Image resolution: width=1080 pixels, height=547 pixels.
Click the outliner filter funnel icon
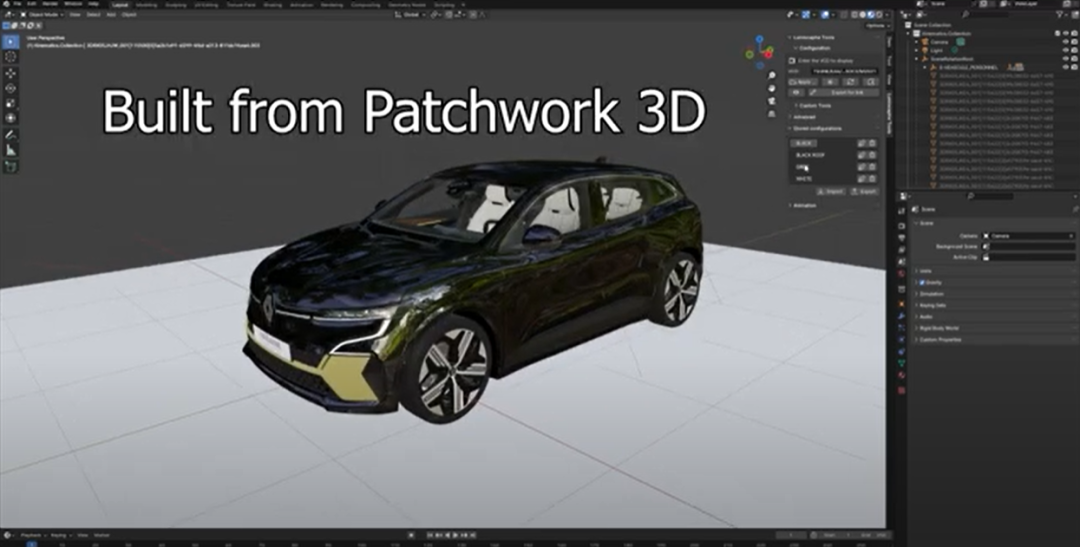tap(1059, 14)
